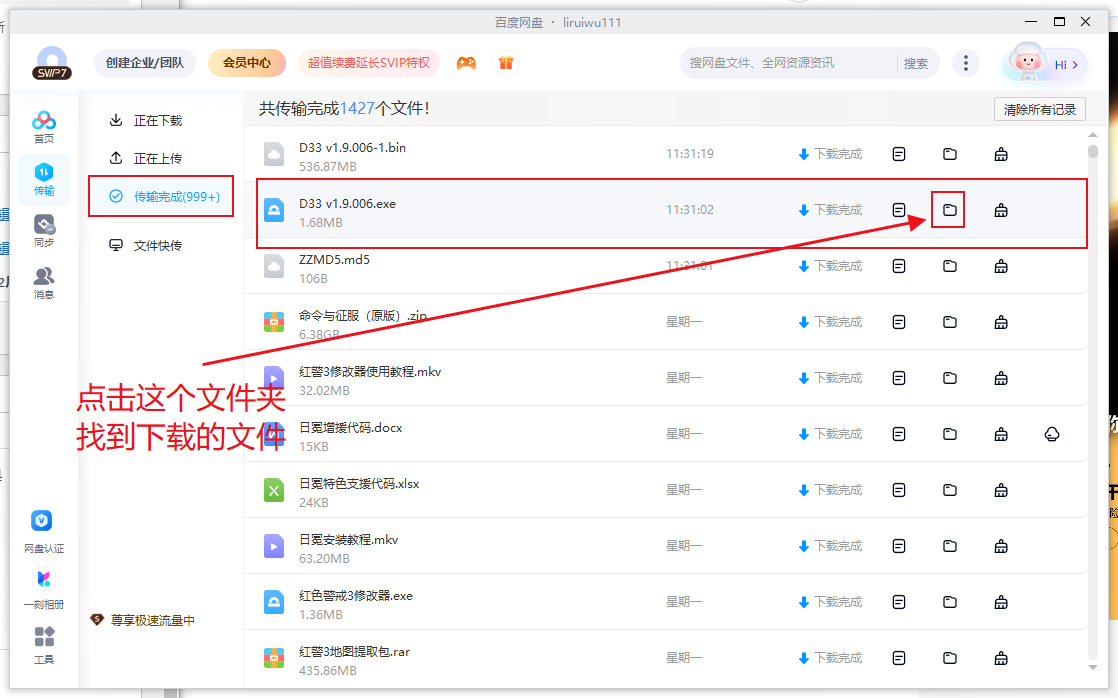This screenshot has height=698, width=1118.
Task: Open folder for 日冕增援代码.docx
Action: click(x=949, y=434)
